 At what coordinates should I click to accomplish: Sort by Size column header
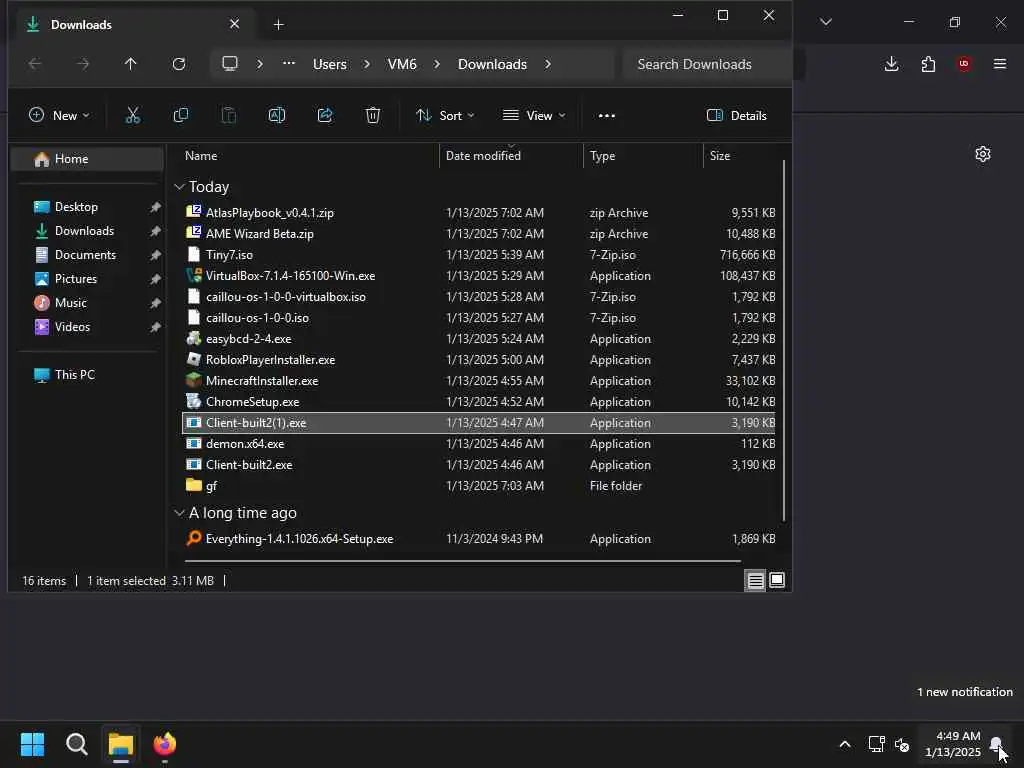[720, 156]
